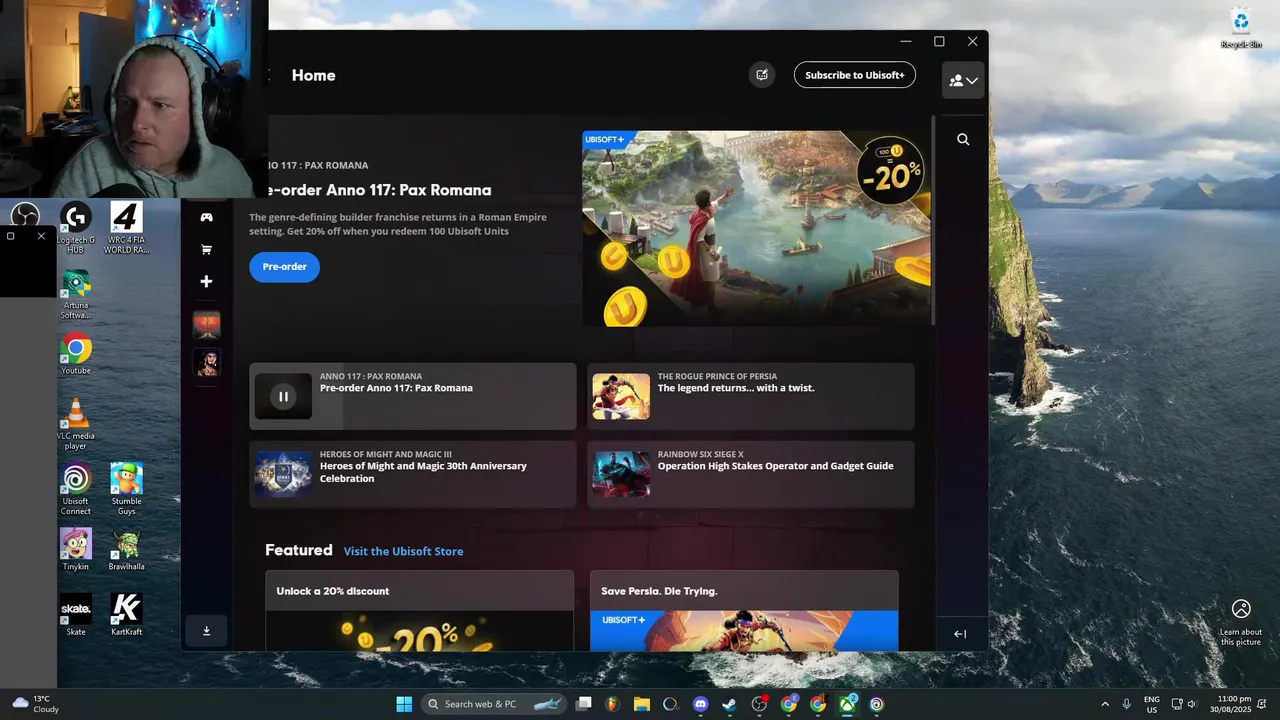The width and height of the screenshot is (1280, 720).
Task: Click the microphone tray icon
Action: click(1127, 704)
